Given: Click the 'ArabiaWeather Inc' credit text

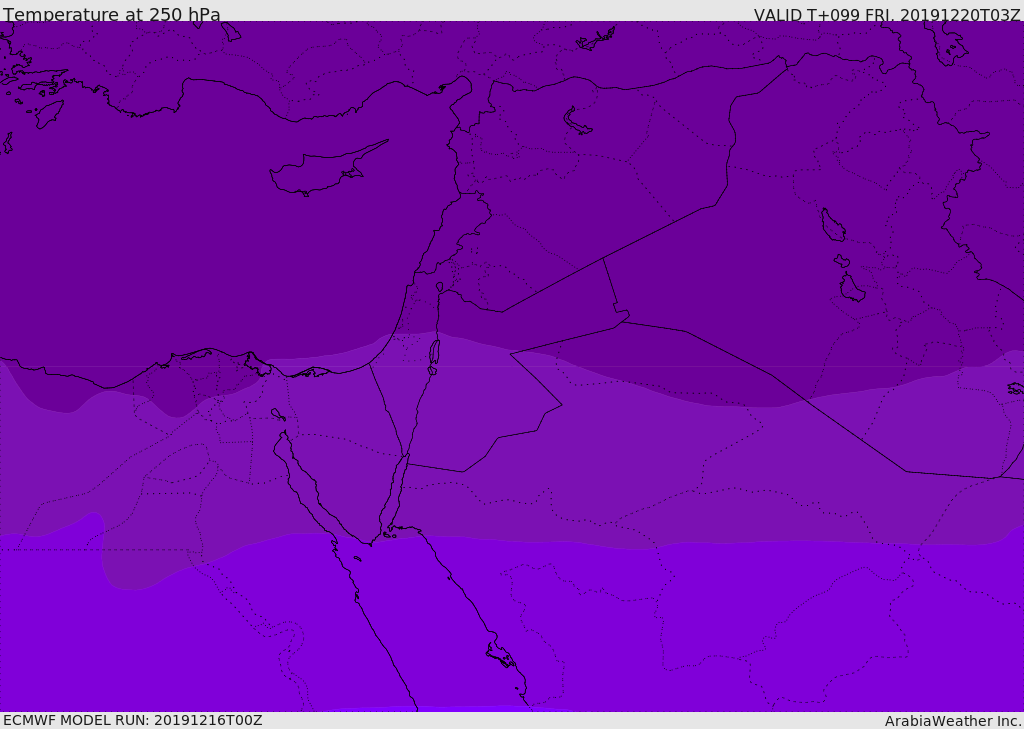Looking at the screenshot, I should (x=953, y=721).
